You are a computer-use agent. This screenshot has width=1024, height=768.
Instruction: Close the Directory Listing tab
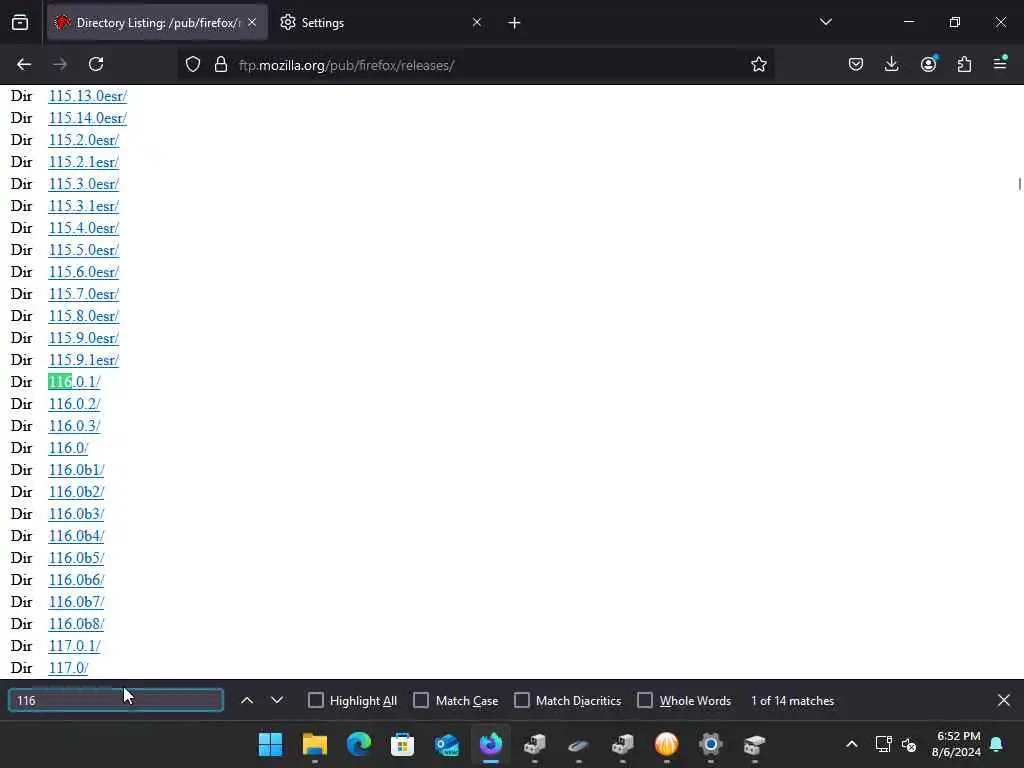252,22
